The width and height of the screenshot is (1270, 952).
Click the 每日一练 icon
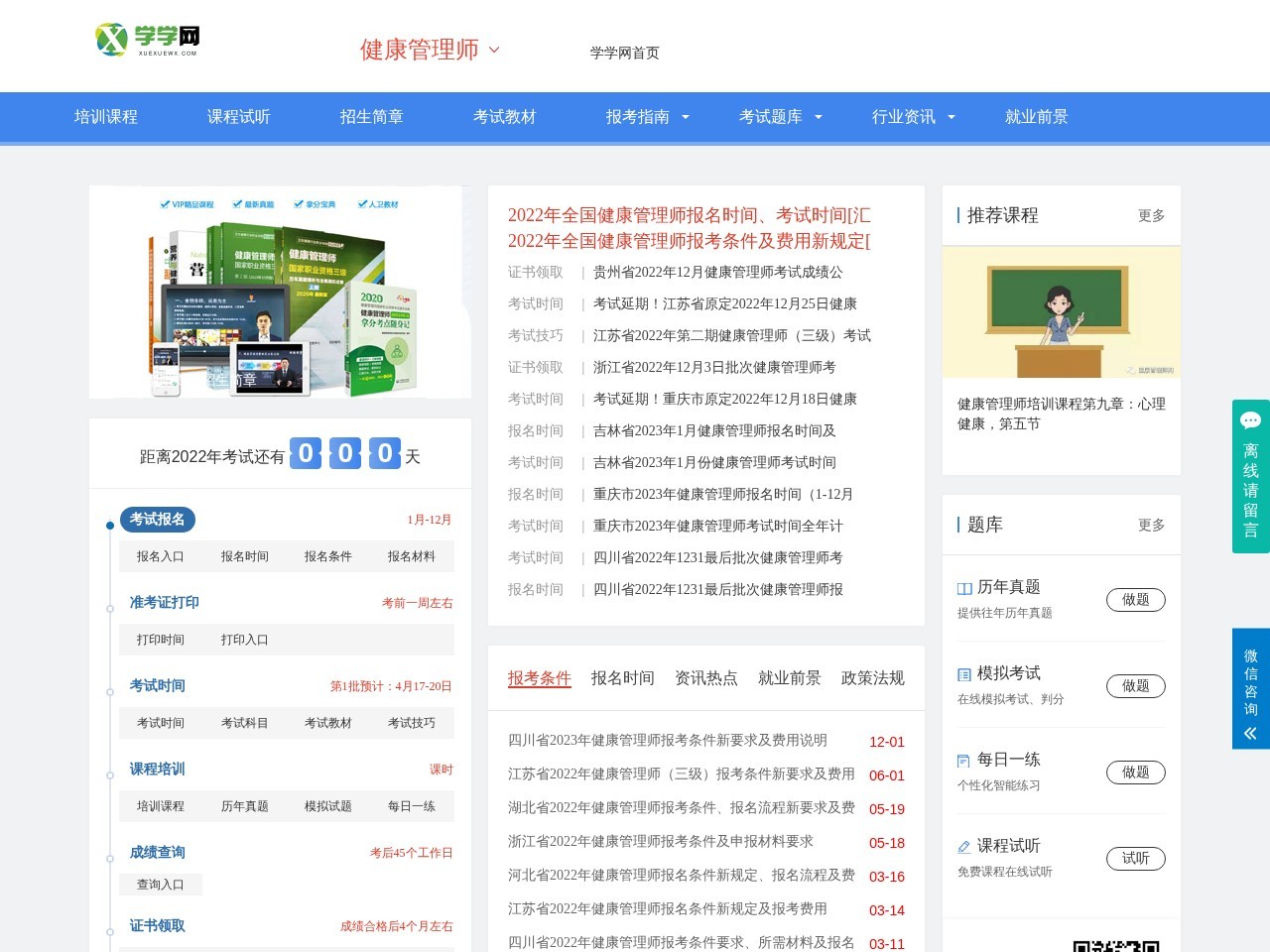(x=964, y=761)
